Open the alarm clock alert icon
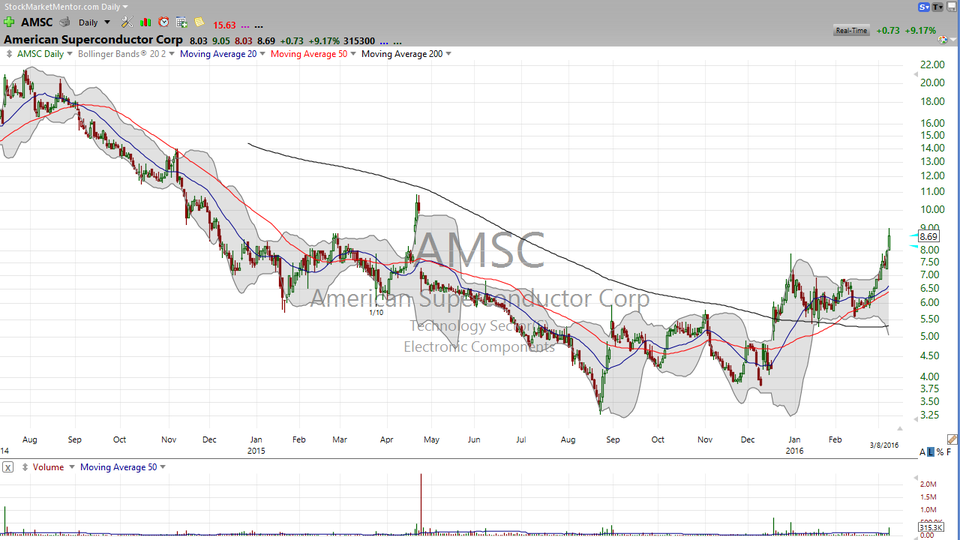Image resolution: width=960 pixels, height=540 pixels. coord(163,22)
